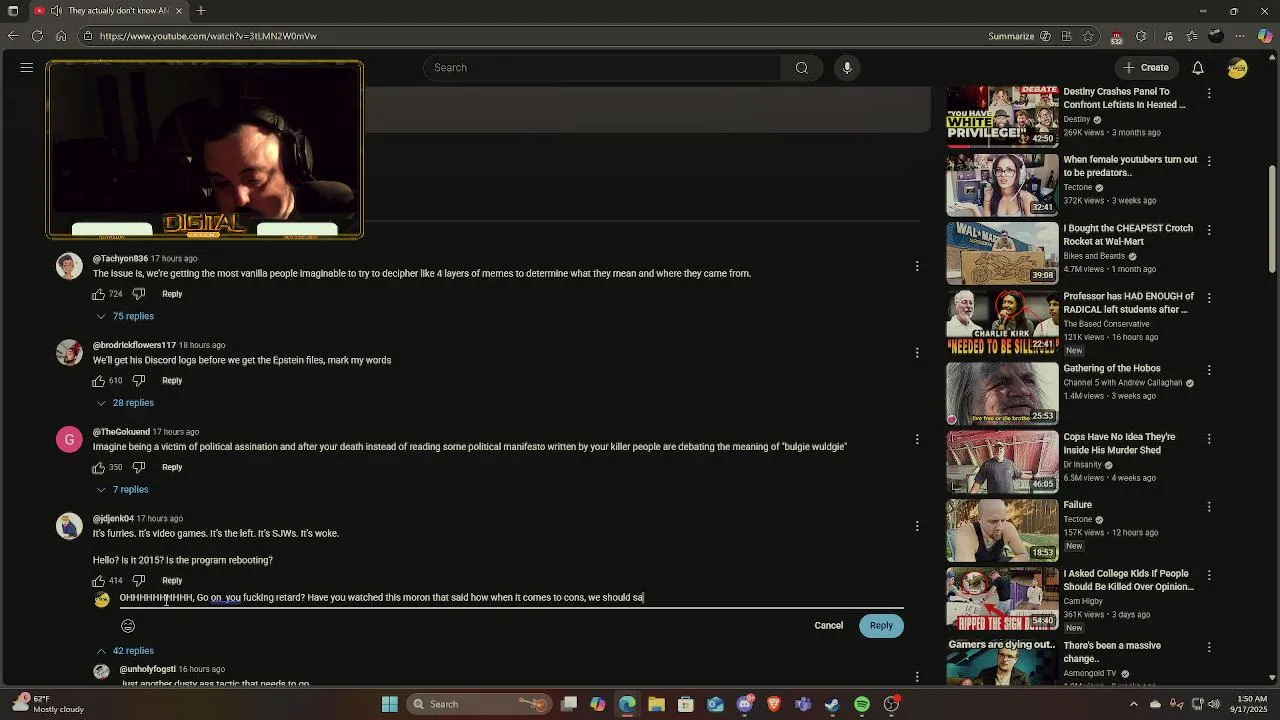Viewport: 1280px width, 720px height.
Task: Expand 28 replies under @brodrickflowers117 comment
Action: [125, 403]
